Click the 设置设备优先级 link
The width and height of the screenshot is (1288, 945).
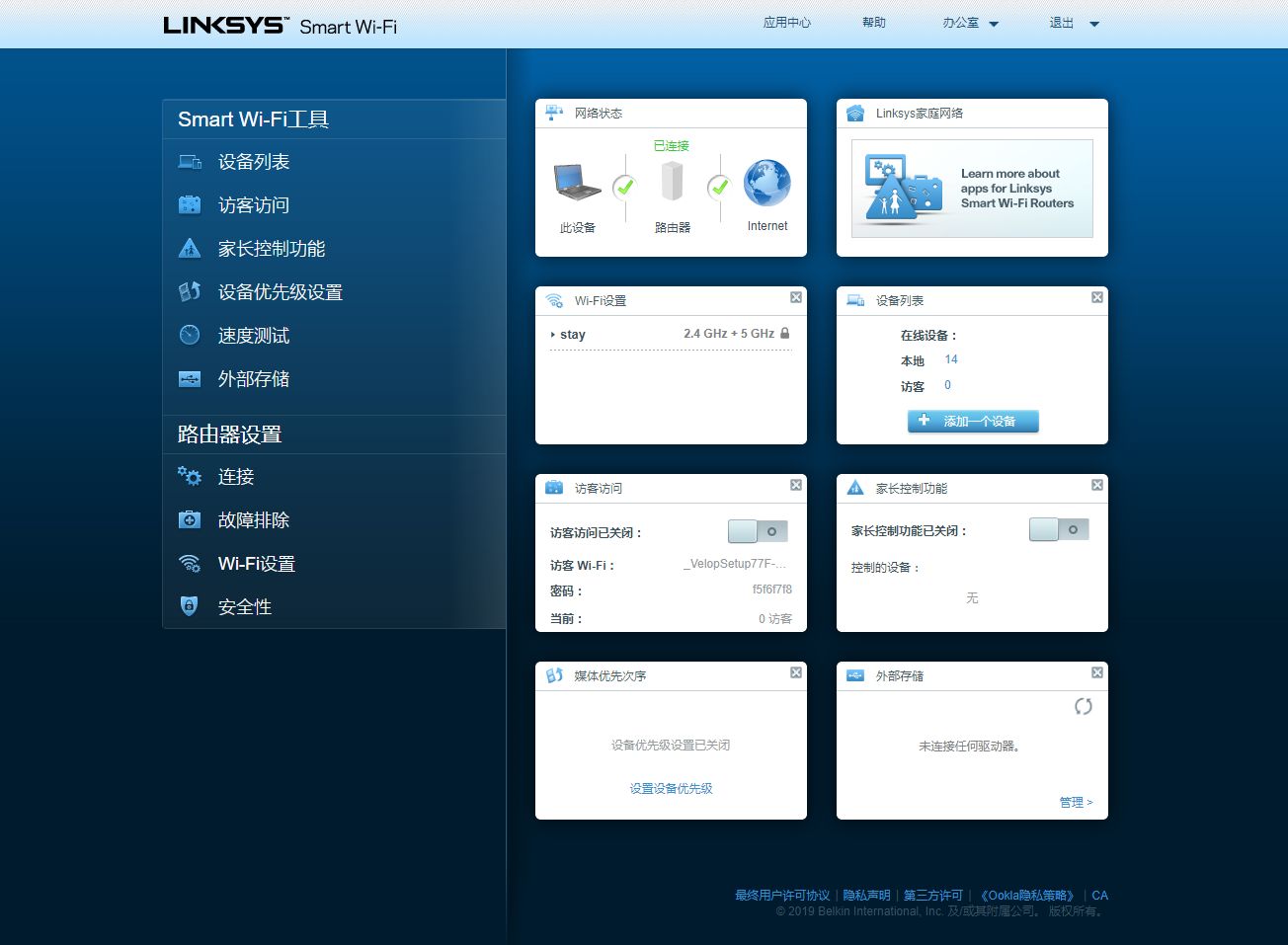tap(672, 788)
